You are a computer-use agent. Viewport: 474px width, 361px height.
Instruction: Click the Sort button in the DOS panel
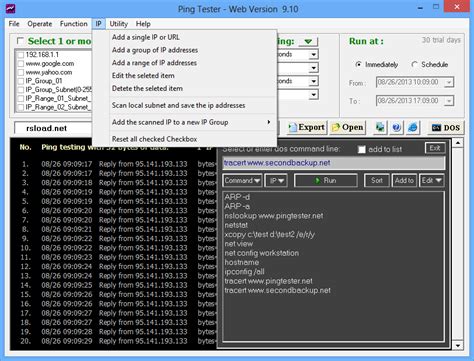tap(377, 180)
